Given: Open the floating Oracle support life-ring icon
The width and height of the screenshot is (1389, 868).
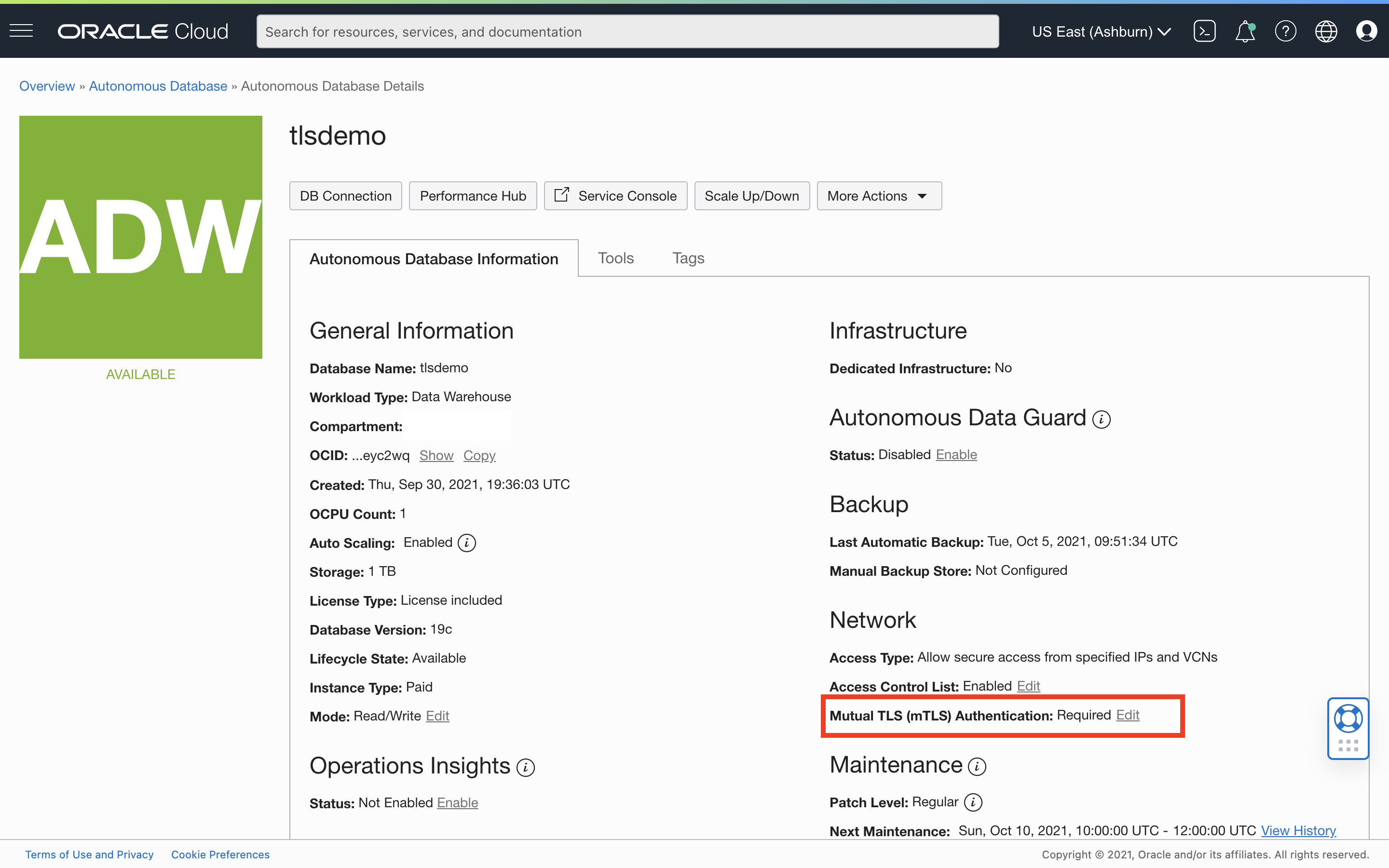Looking at the screenshot, I should [x=1348, y=718].
